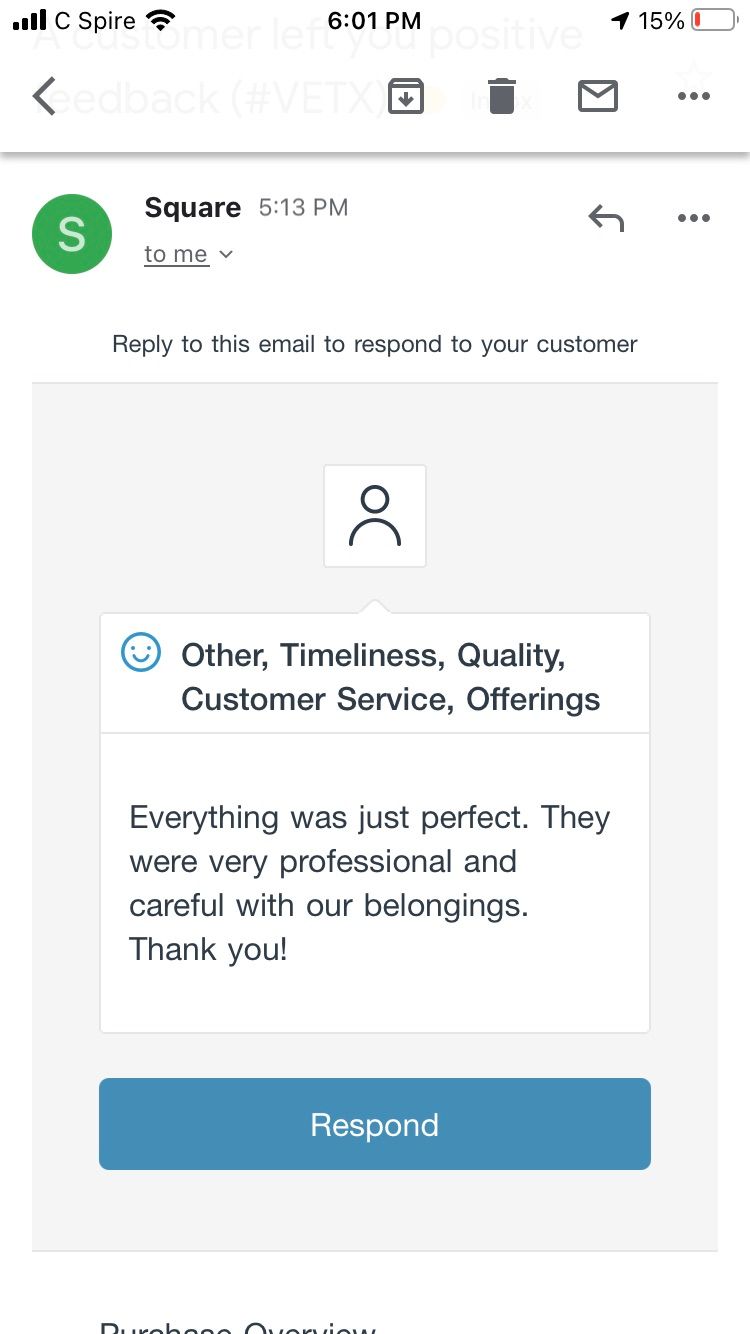This screenshot has width=750, height=1334.
Task: Open message options dots beside reply arrow
Action: click(x=693, y=218)
